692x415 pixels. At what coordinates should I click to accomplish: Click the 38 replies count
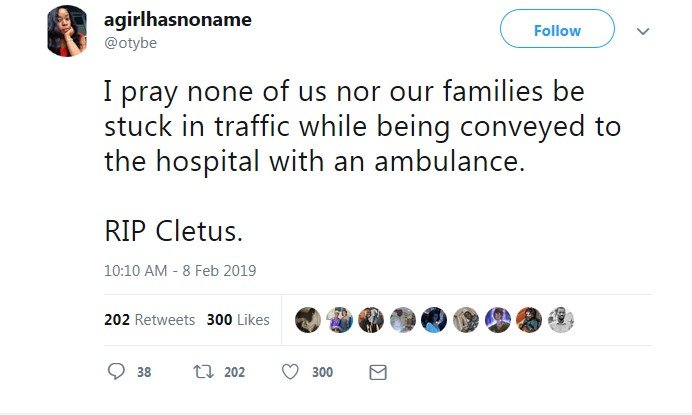click(x=144, y=372)
